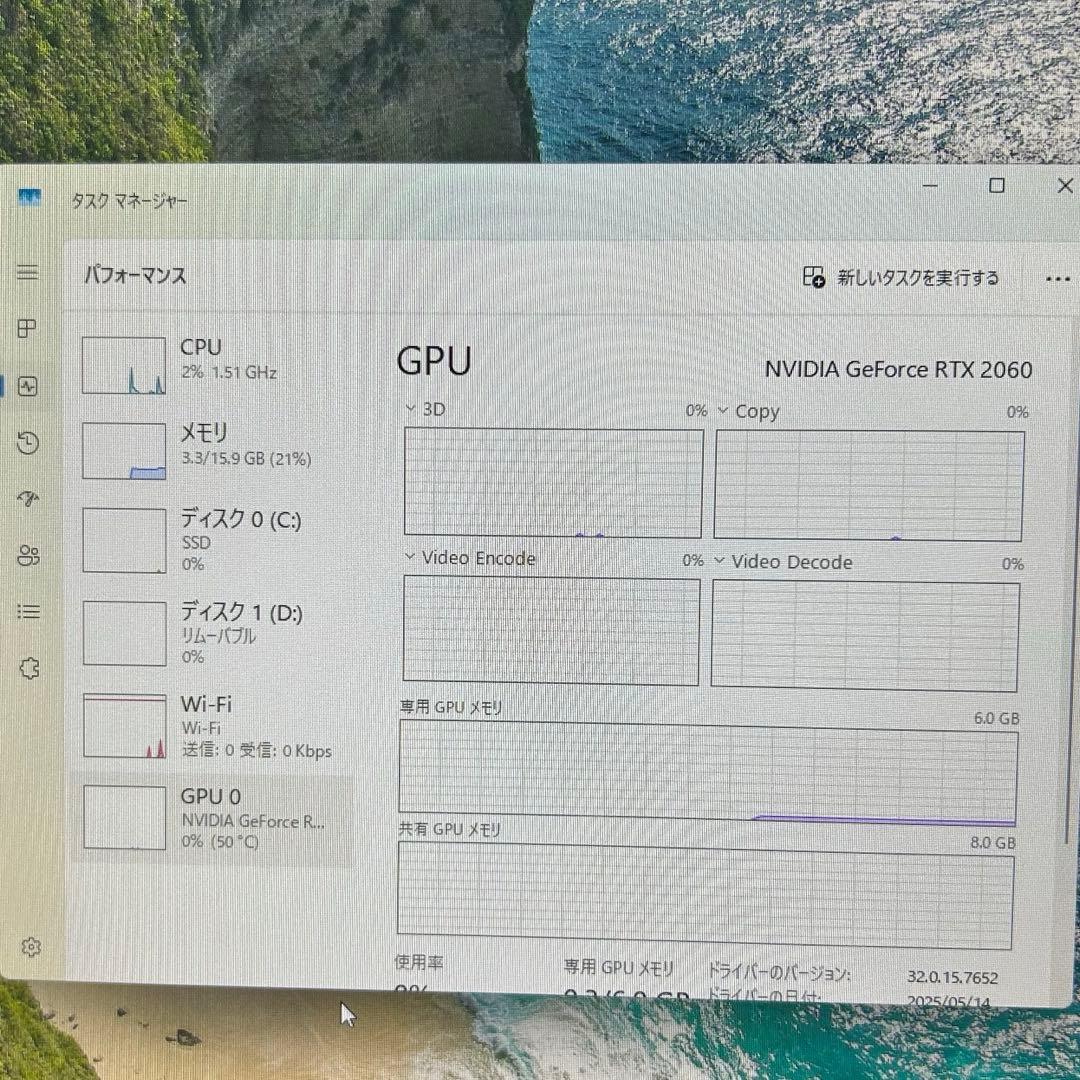Click the GPU 0 mini graph thumbnail
This screenshot has height=1080, width=1080.
(123, 817)
